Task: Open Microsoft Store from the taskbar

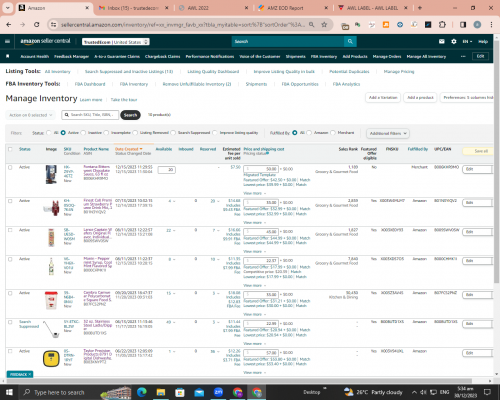Action: pos(180,392)
